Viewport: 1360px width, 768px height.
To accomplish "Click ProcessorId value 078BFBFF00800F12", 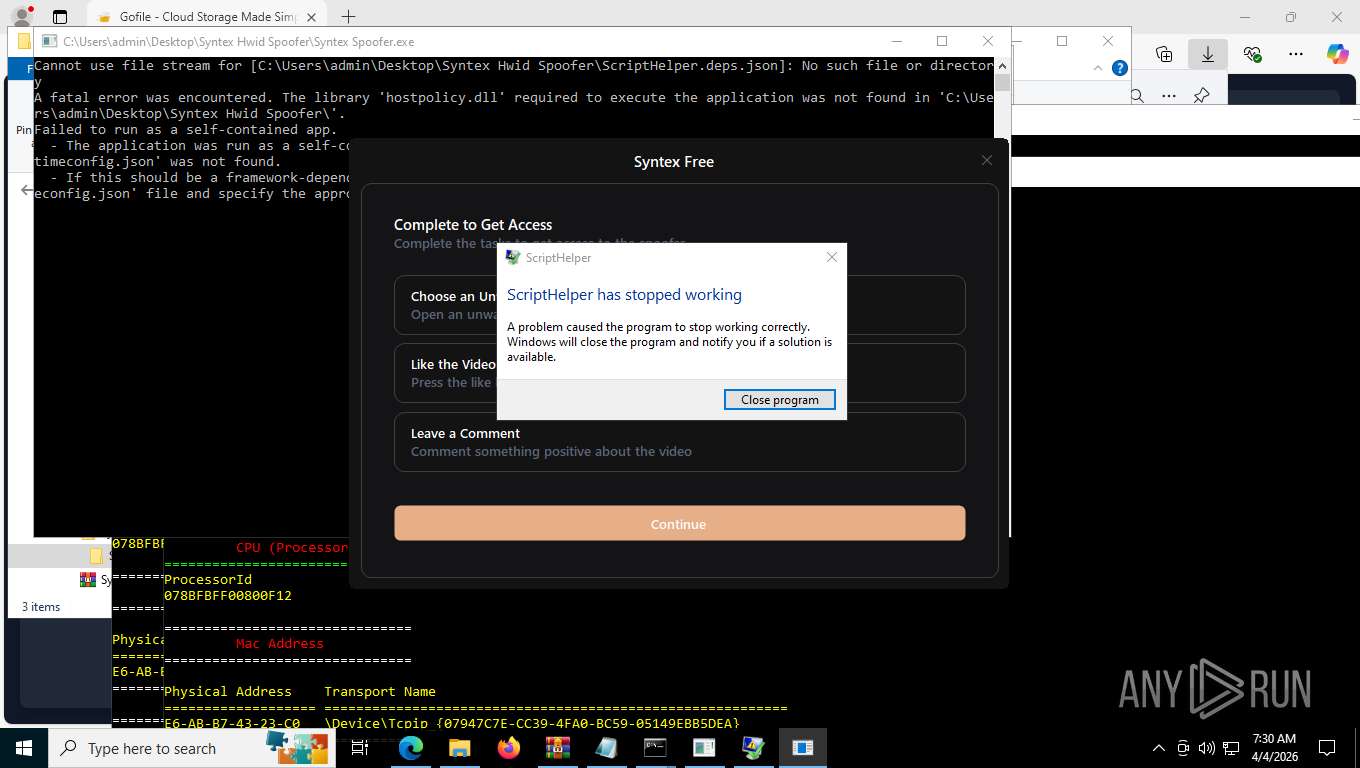I will pyautogui.click(x=228, y=595).
